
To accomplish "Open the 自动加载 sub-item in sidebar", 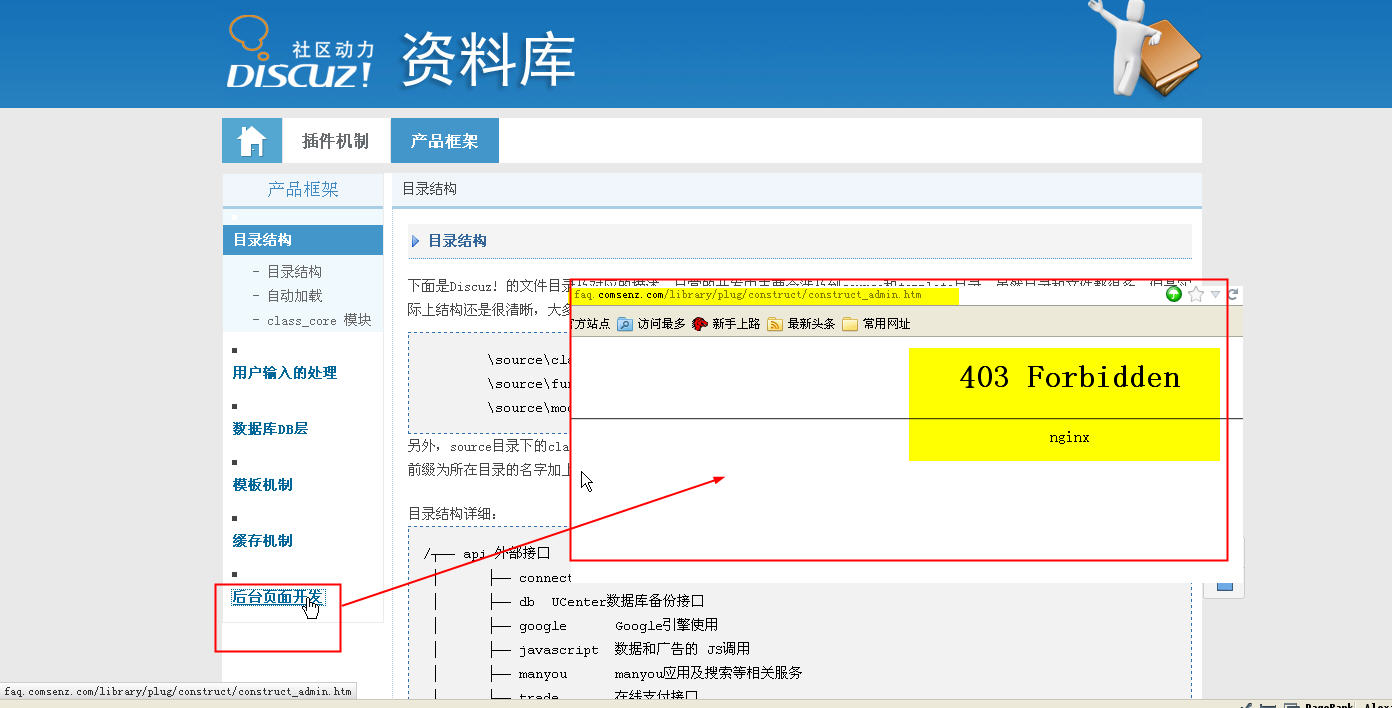I will [294, 296].
